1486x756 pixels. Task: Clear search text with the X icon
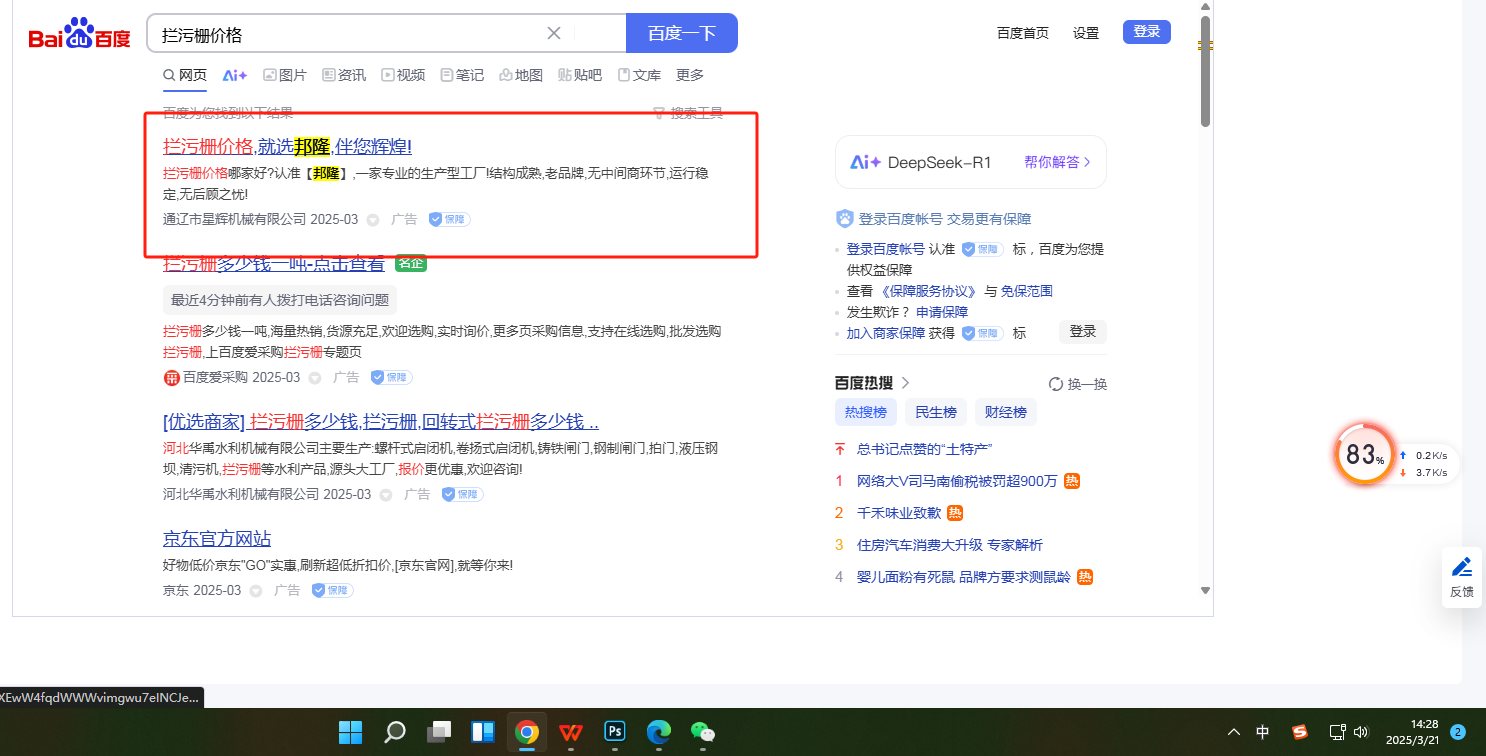pyautogui.click(x=554, y=33)
